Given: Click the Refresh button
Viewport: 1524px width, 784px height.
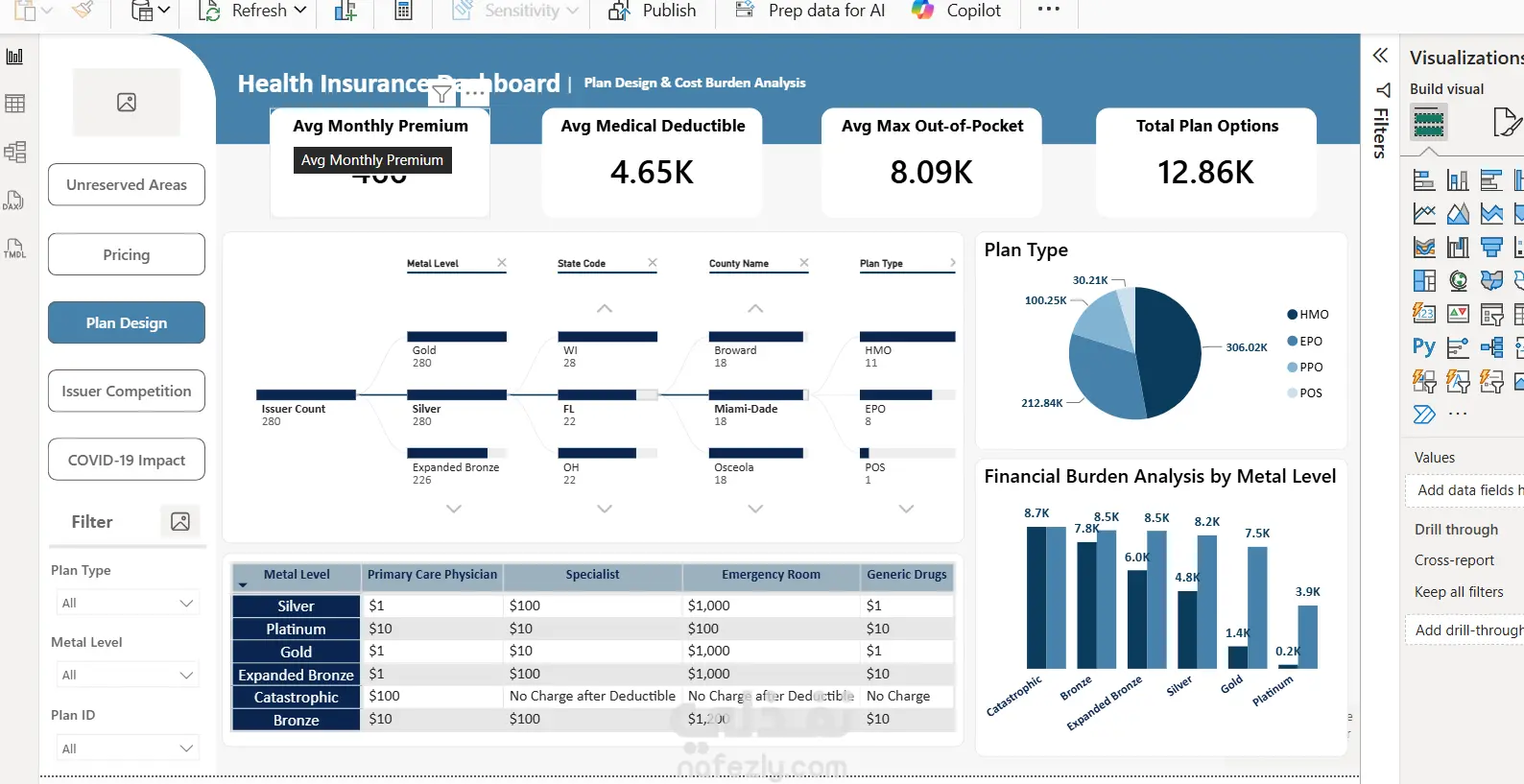Looking at the screenshot, I should pos(243,11).
